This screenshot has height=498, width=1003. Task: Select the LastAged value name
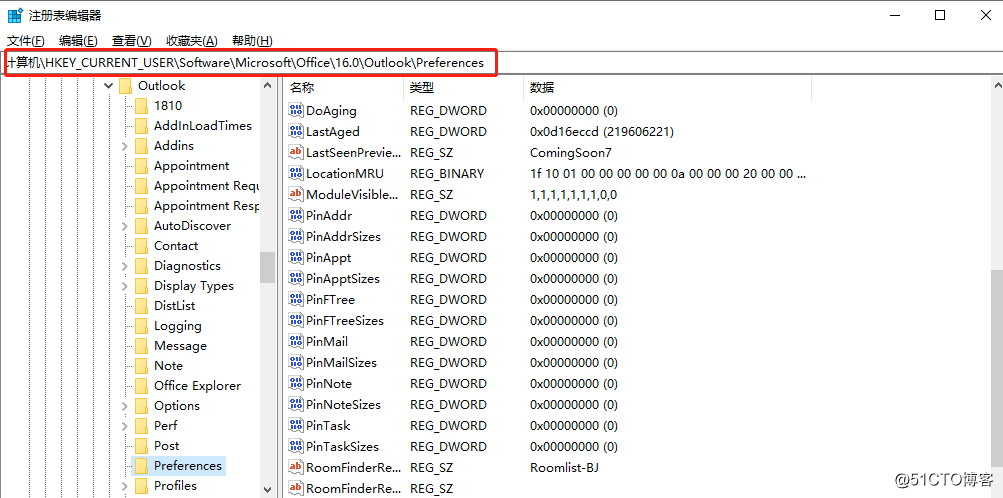[333, 132]
